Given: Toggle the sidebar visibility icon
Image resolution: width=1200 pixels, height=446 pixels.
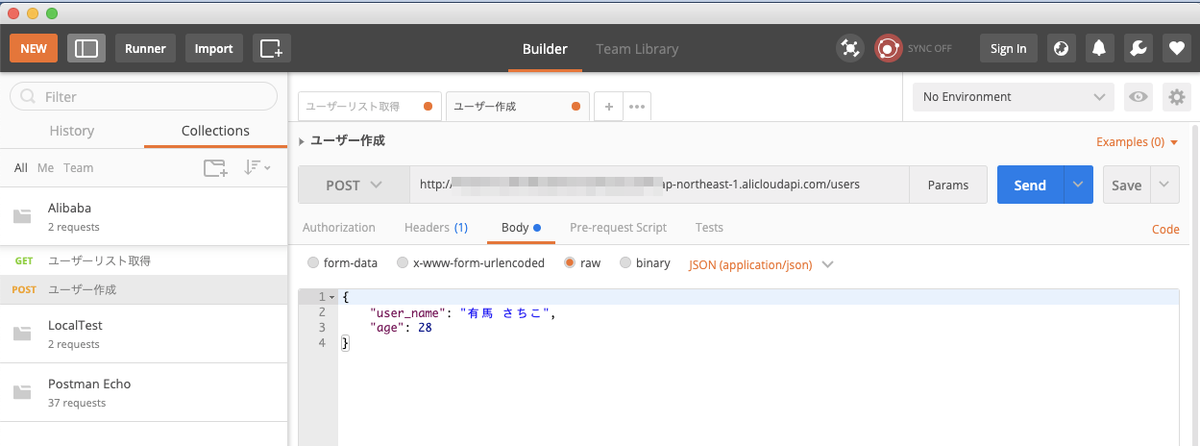Looking at the screenshot, I should [86, 48].
